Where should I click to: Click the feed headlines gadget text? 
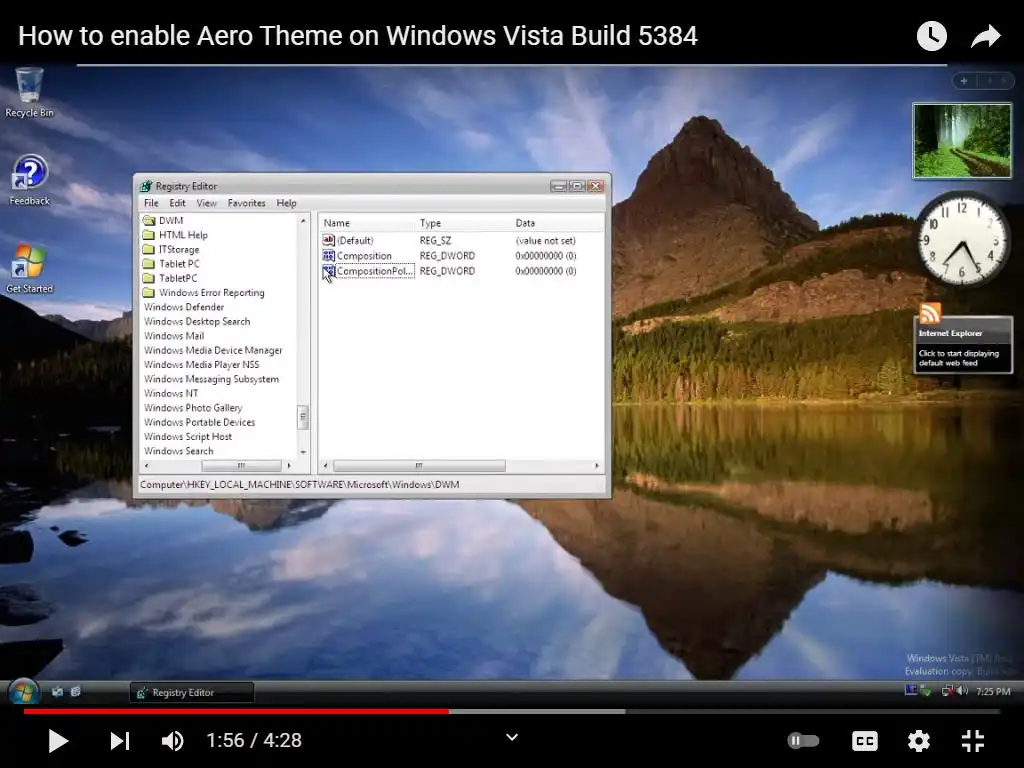(959, 358)
